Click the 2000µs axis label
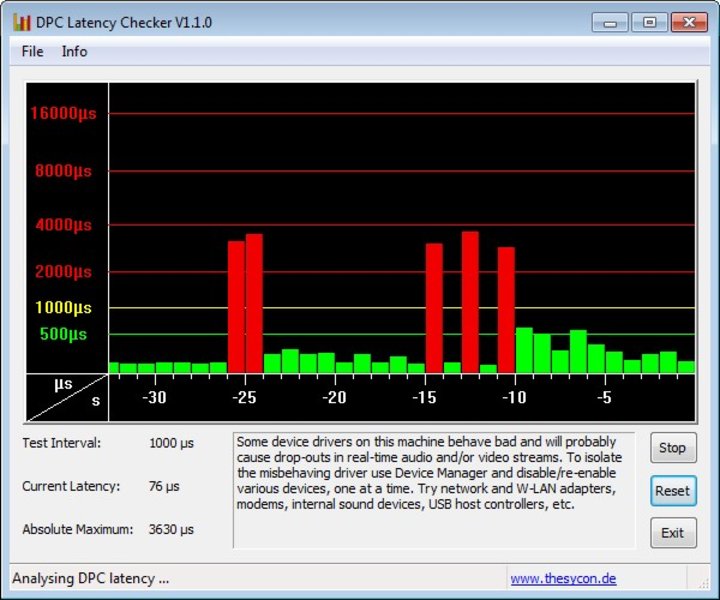Image resolution: width=720 pixels, height=600 pixels. coord(63,271)
